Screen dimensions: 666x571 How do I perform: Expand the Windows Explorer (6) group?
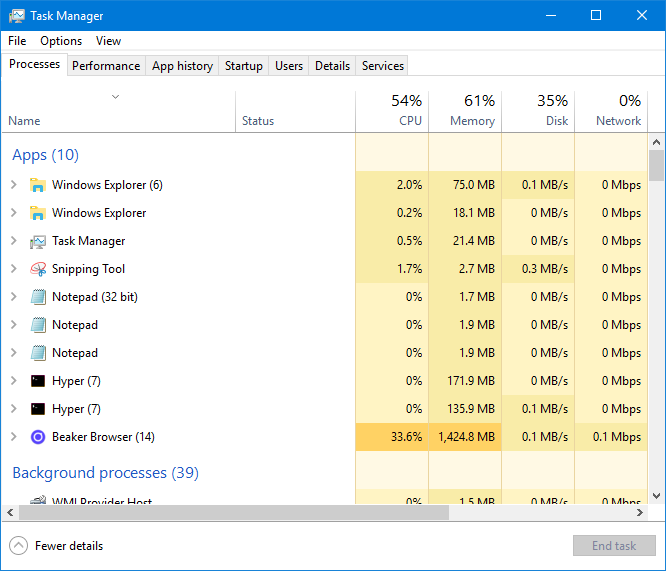pos(14,185)
